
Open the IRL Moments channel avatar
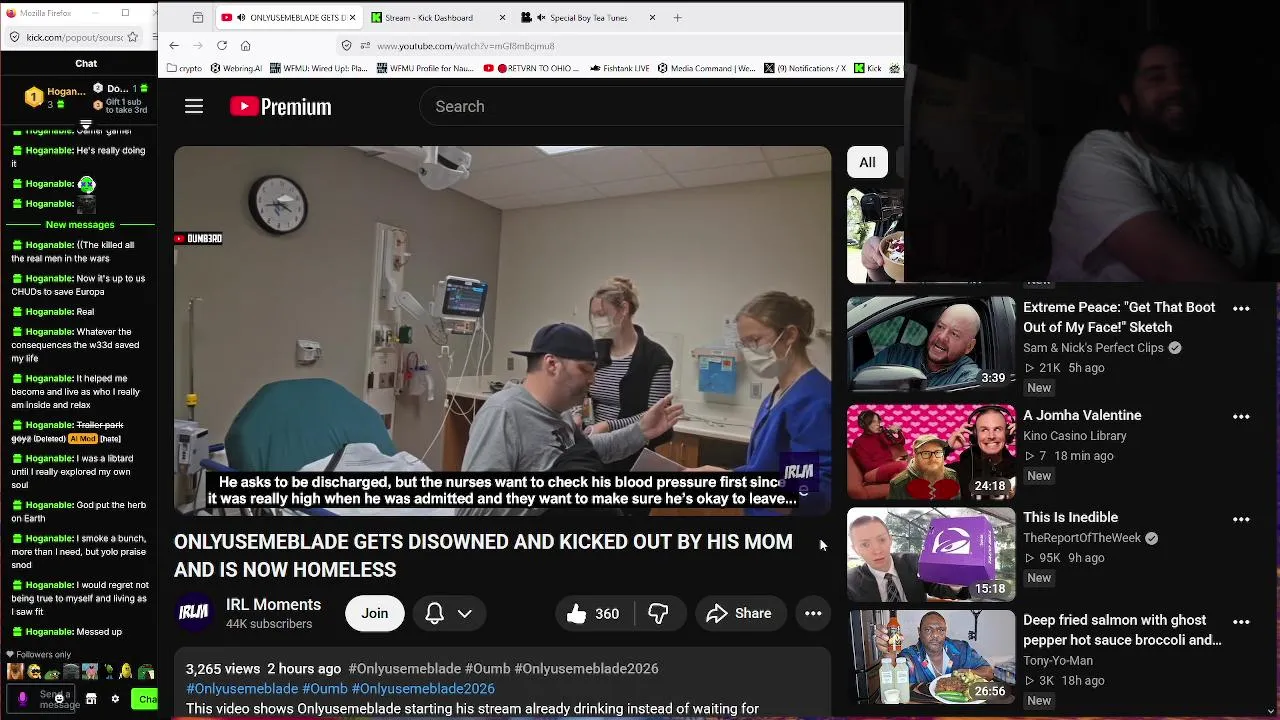click(x=194, y=613)
